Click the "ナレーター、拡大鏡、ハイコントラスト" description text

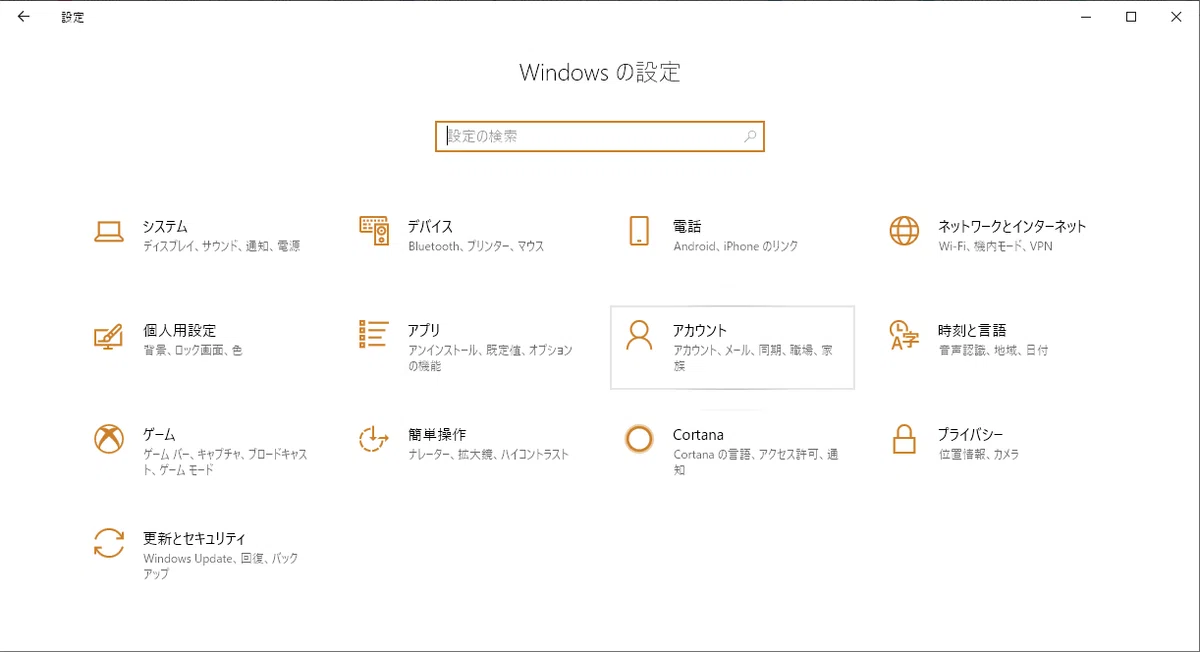coord(488,454)
